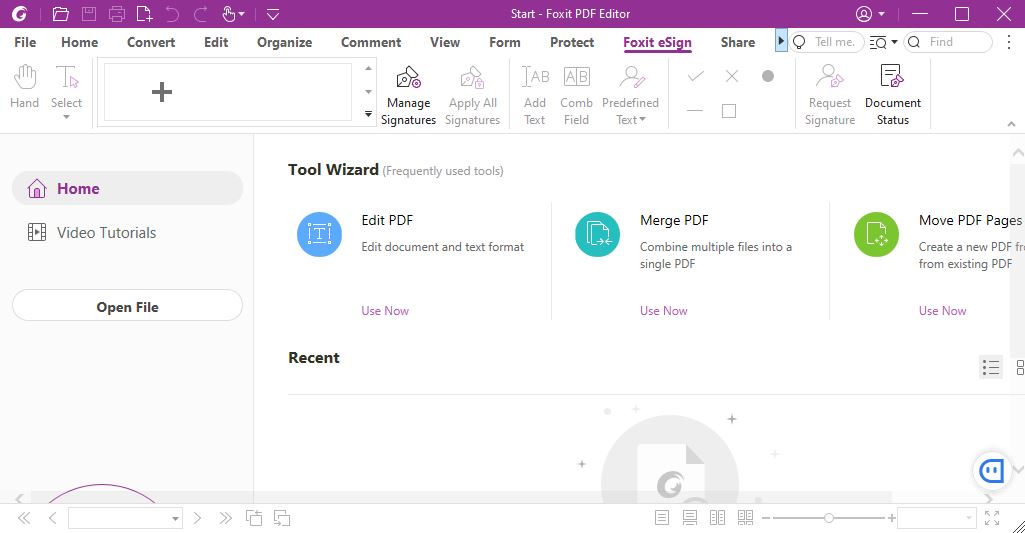Open the page number combo box dropdown

[x=175, y=519]
